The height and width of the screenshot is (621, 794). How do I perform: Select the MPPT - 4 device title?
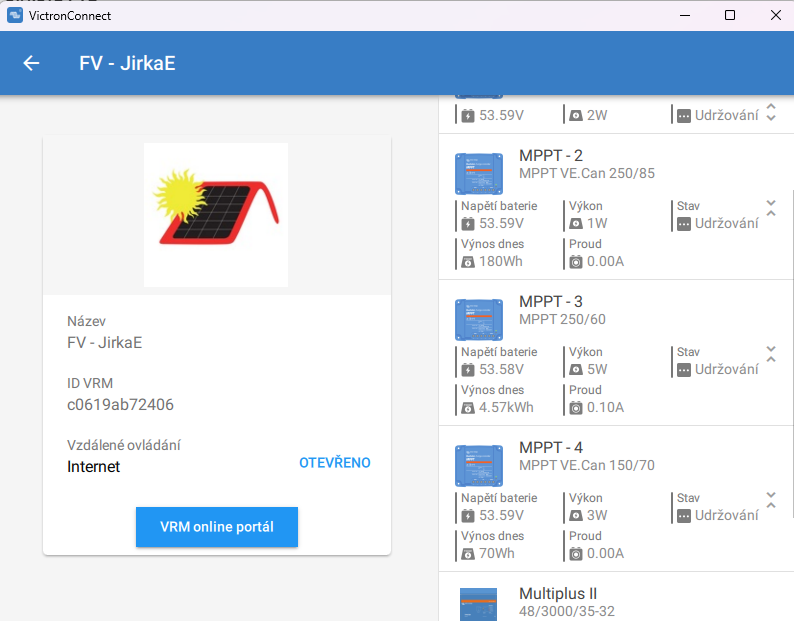point(550,447)
